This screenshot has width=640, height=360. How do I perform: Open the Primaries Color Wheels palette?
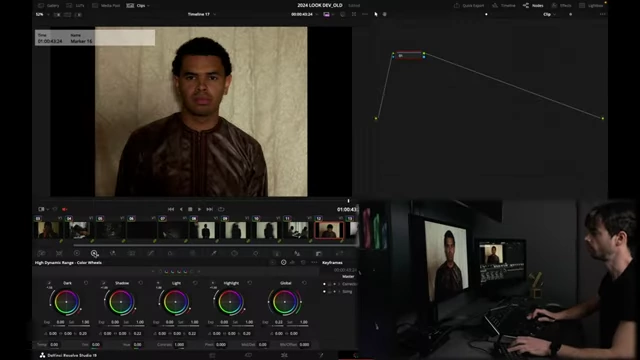click(x=77, y=253)
